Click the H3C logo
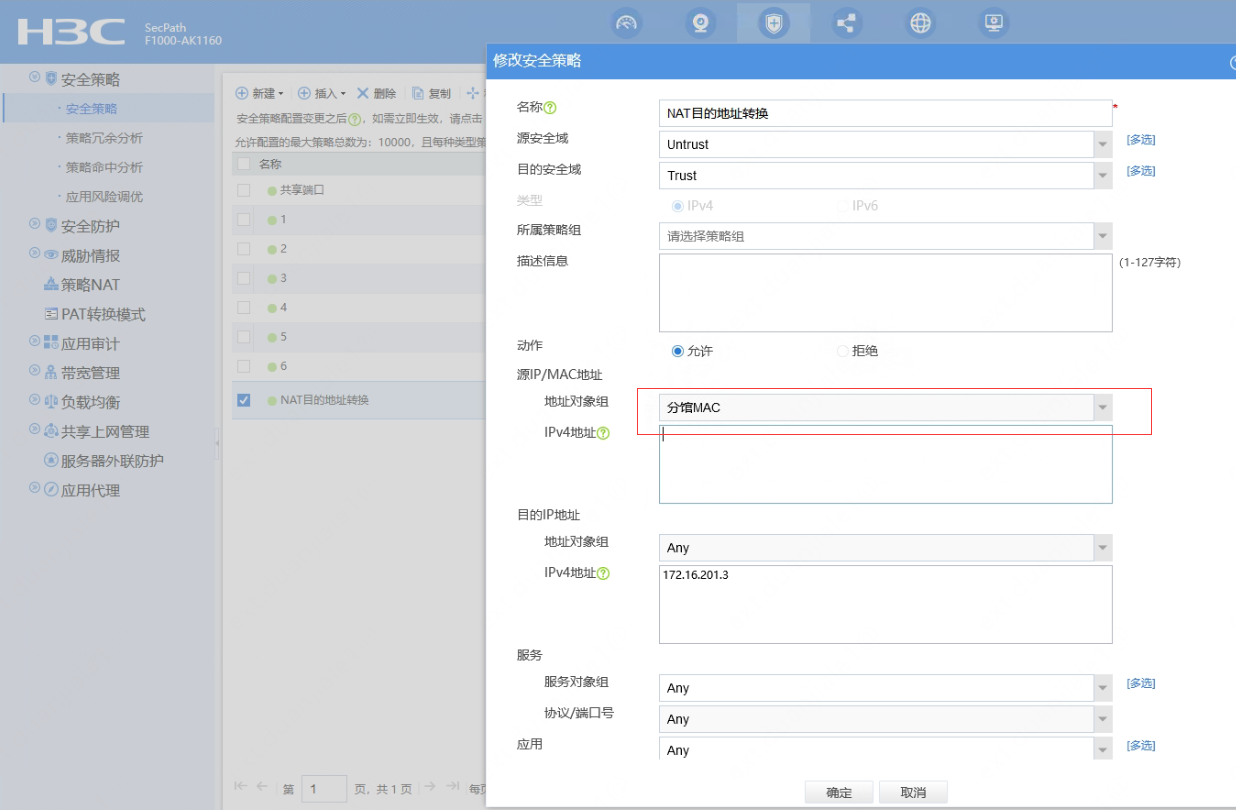This screenshot has height=810, width=1236. click(71, 32)
